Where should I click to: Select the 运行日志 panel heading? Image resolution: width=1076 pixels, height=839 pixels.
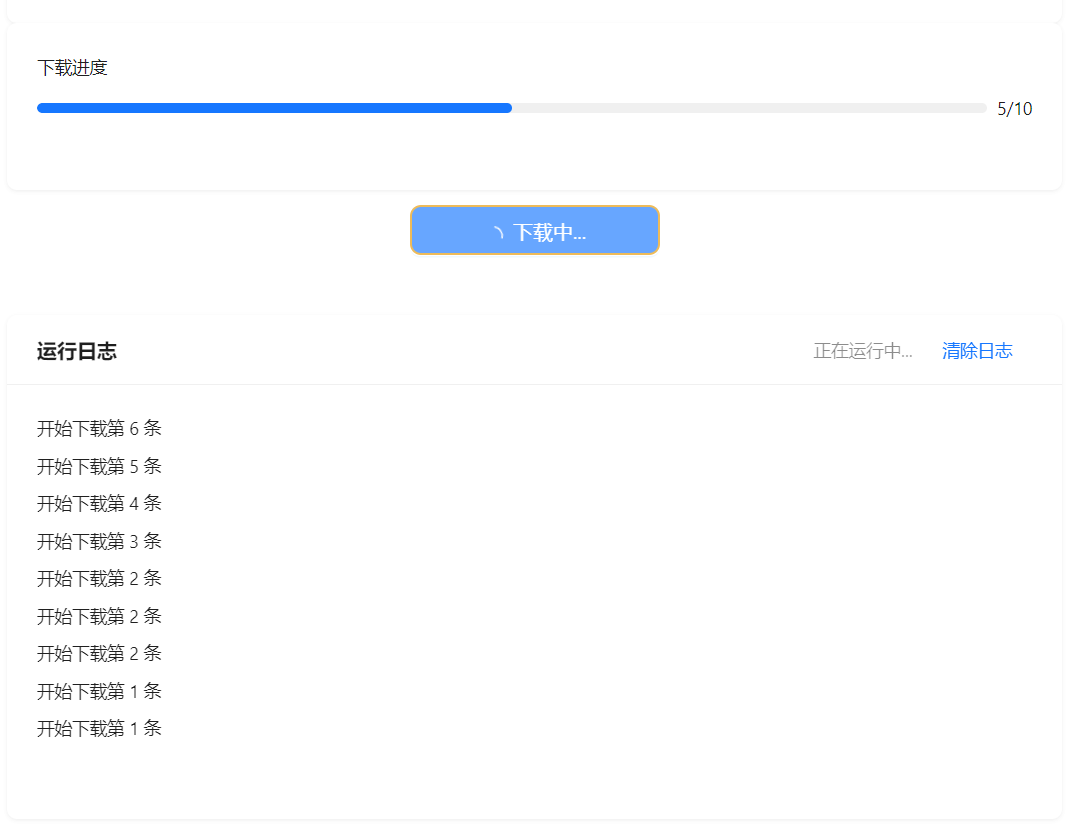pyautogui.click(x=77, y=351)
